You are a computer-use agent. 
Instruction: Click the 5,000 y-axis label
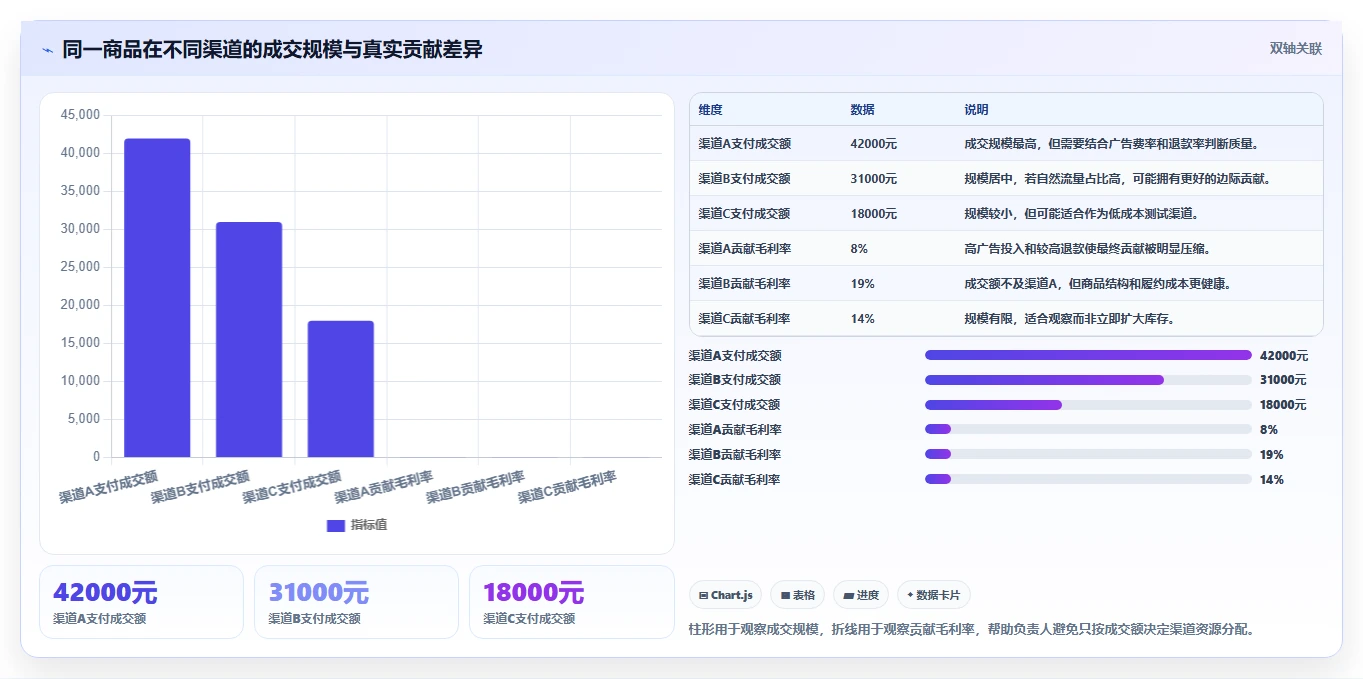(83, 419)
